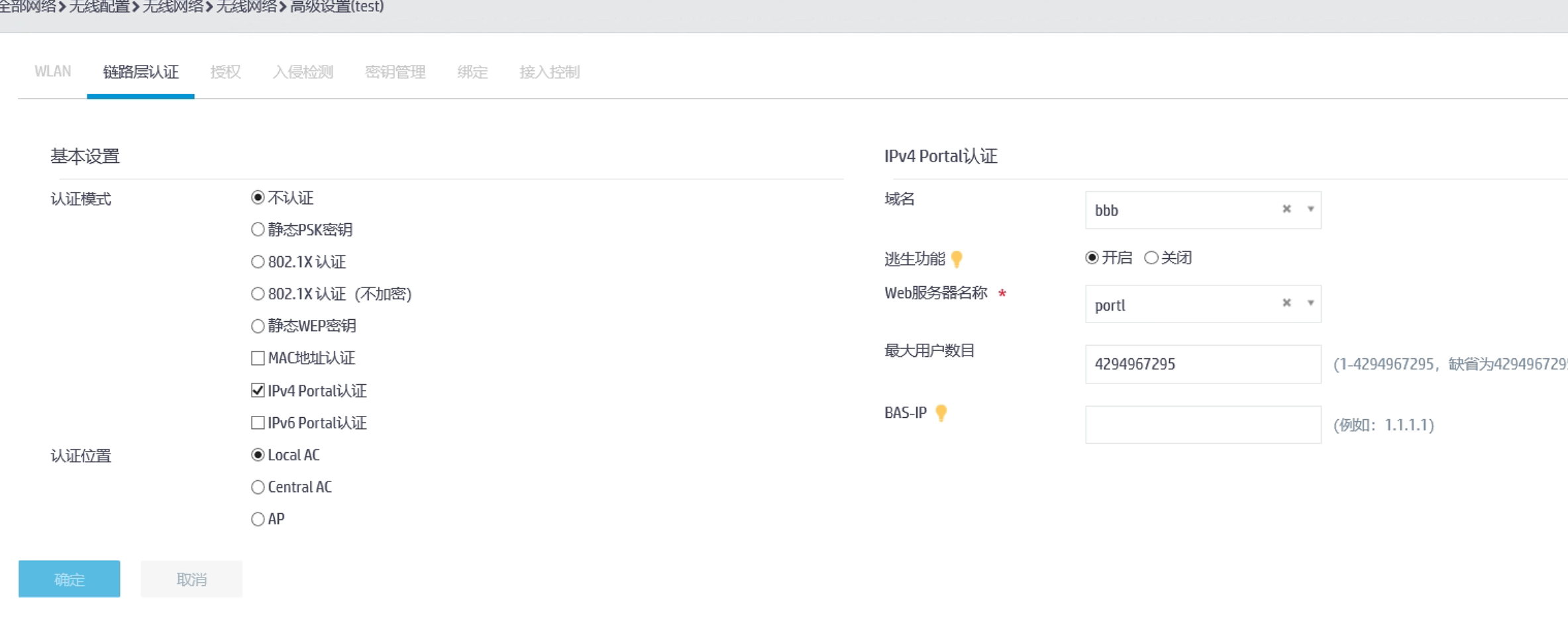Check the IPv6 Portal认证 box

[x=258, y=422]
